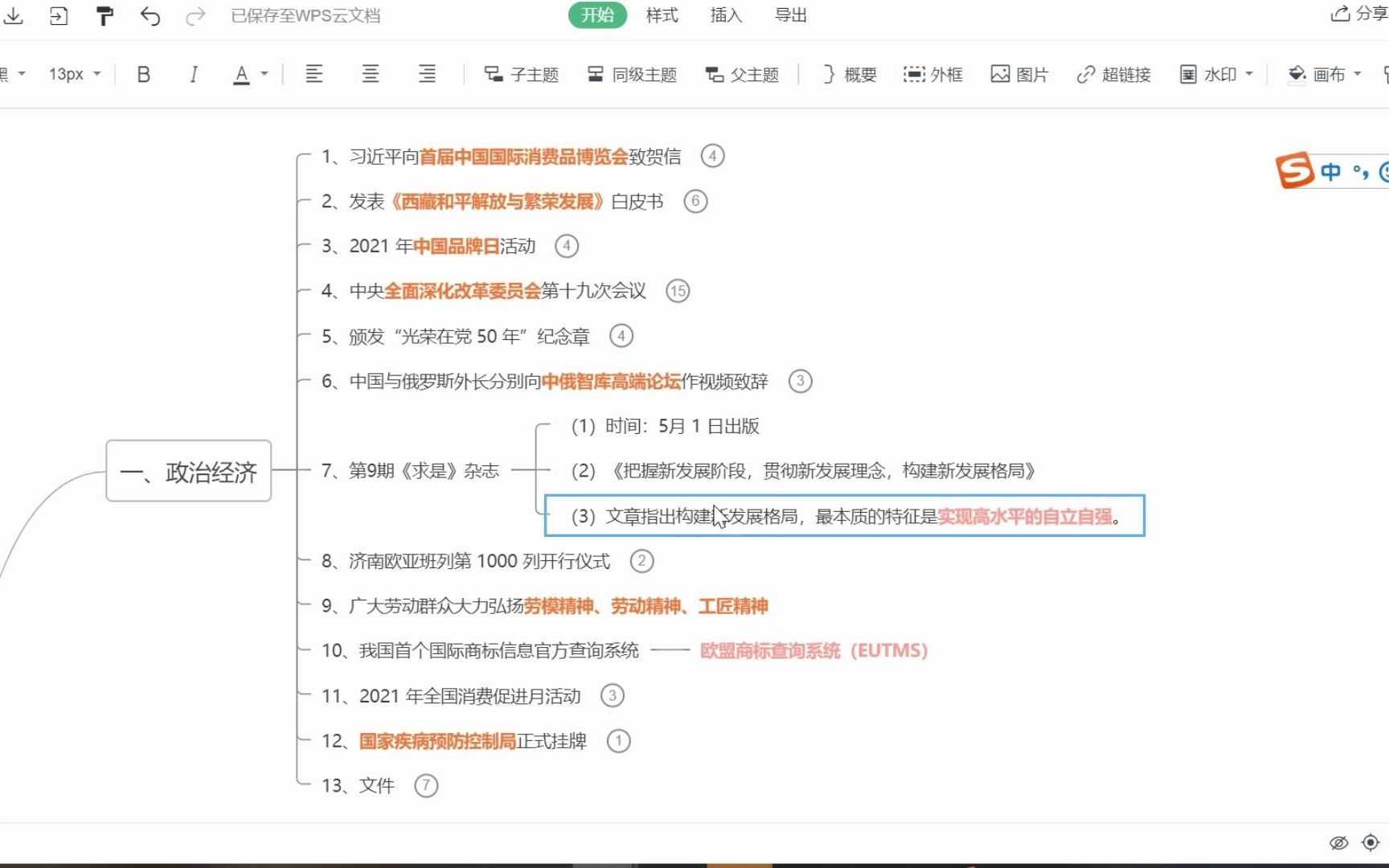The image size is (1389, 868).
Task: Click the watermark (水印) button
Action: point(1208,75)
